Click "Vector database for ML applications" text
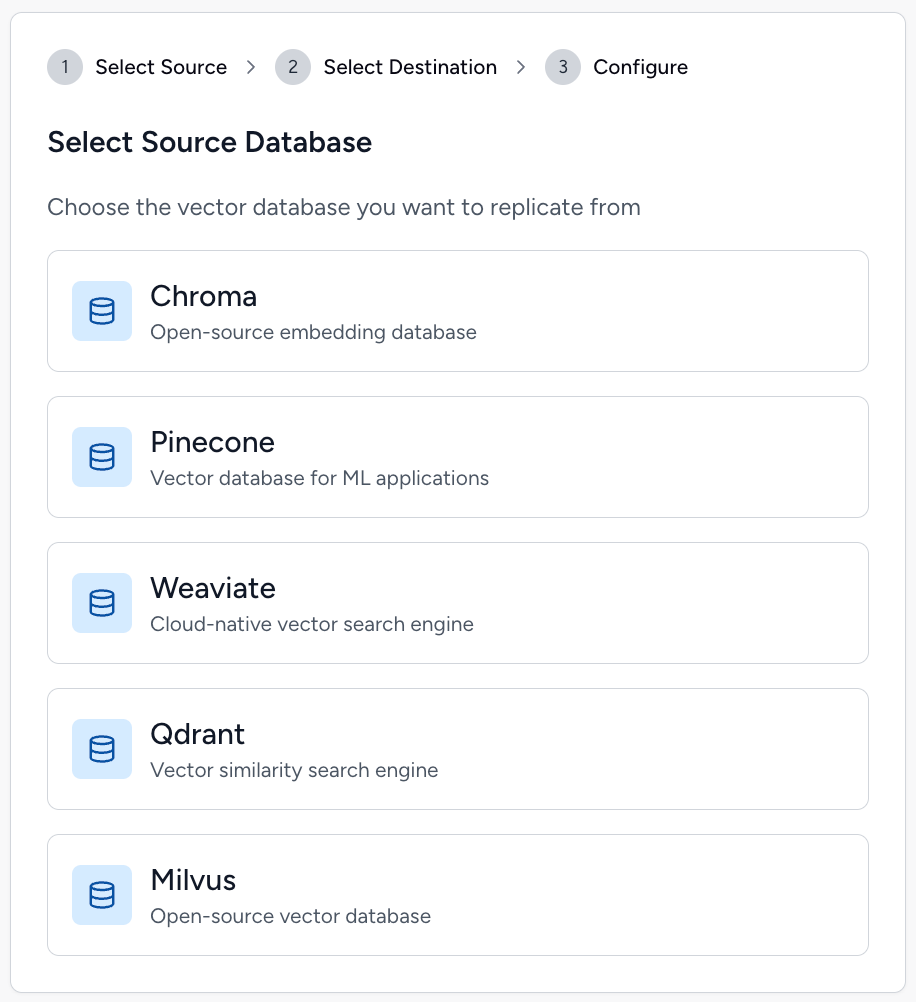Viewport: 916px width, 1002px height. 320,478
